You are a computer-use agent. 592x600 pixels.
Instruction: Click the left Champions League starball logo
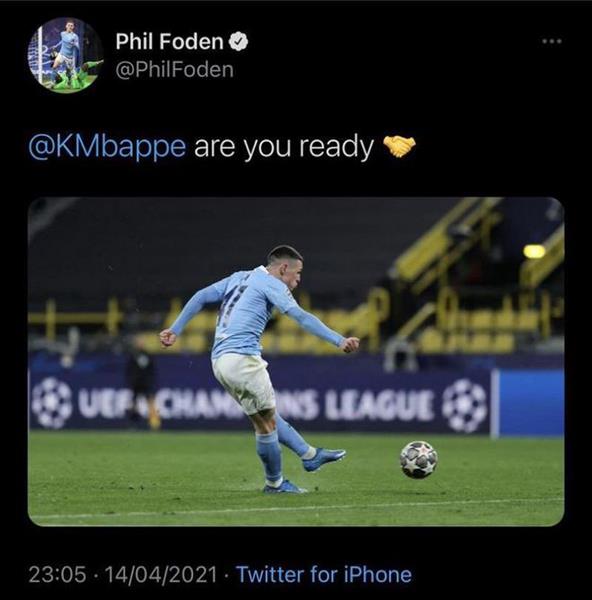(52, 403)
